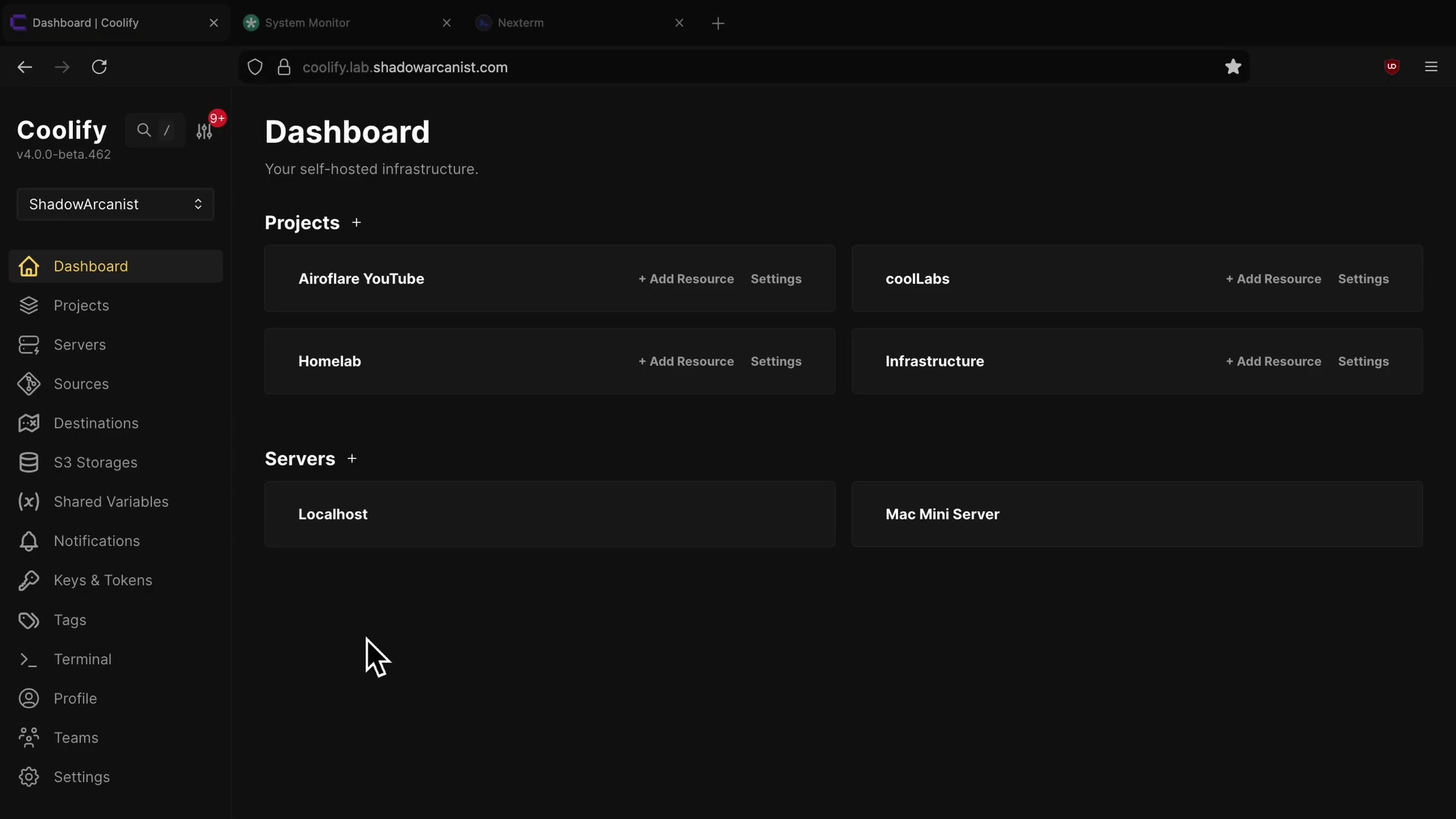This screenshot has height=819, width=1456.
Task: Open the uBlock Origin extension icon
Action: 1392,67
